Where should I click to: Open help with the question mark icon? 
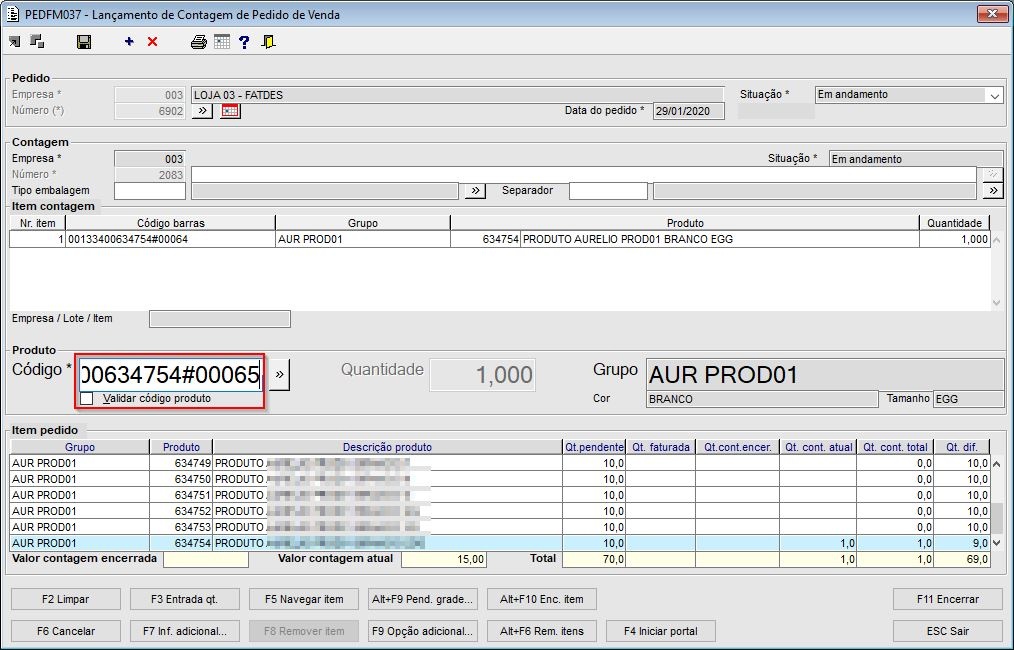pos(244,42)
